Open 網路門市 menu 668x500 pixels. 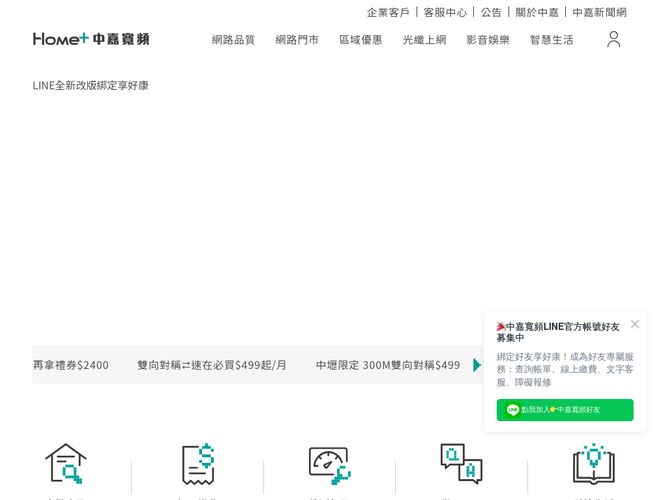pos(297,40)
